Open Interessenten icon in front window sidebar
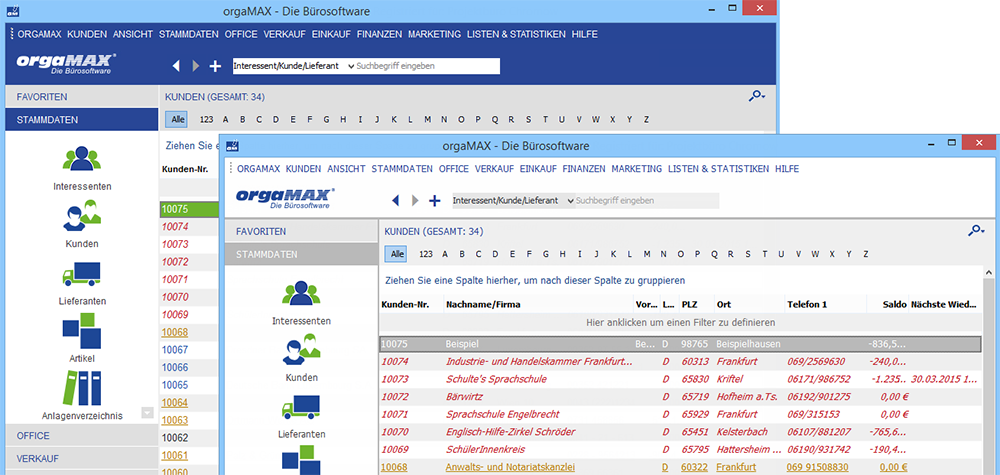Viewport: 1000px width, 475px height. pos(302,293)
